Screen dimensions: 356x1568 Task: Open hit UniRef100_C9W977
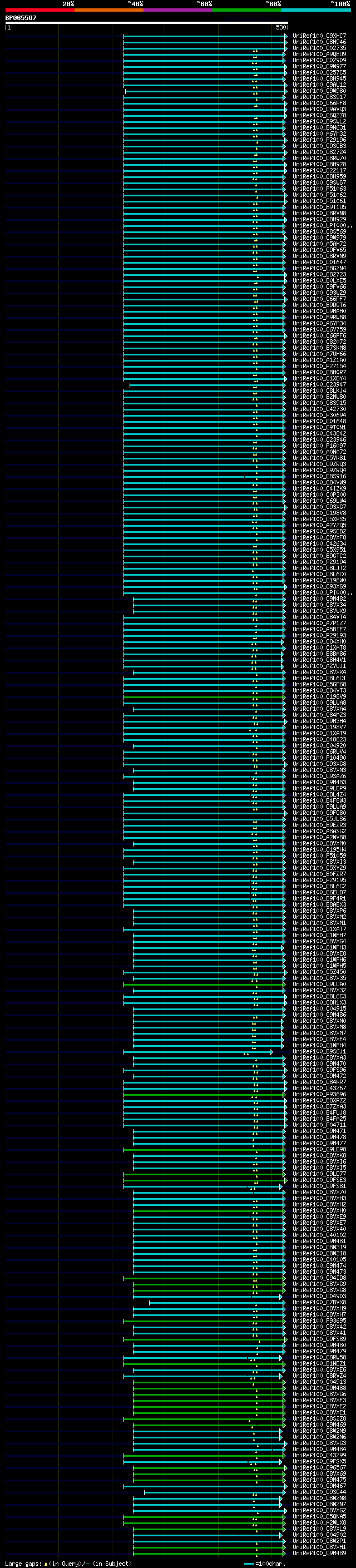pyautogui.click(x=319, y=66)
